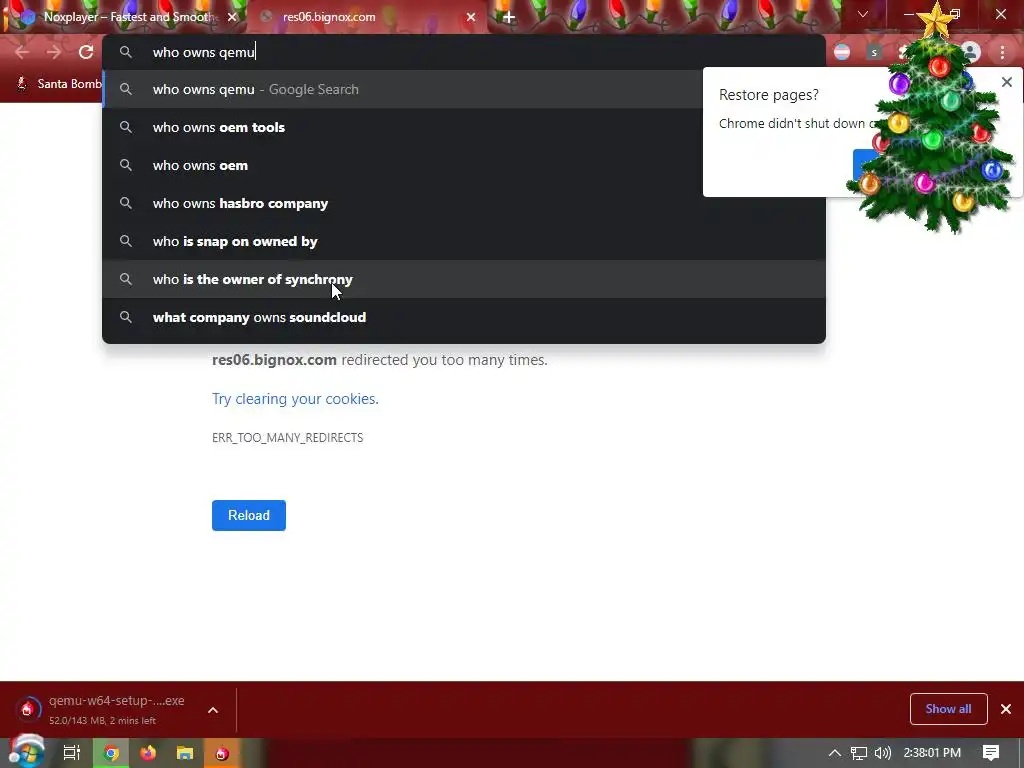Pick 'who owns hasbro company' suggestion
The width and height of the screenshot is (1024, 768).
pos(464,203)
